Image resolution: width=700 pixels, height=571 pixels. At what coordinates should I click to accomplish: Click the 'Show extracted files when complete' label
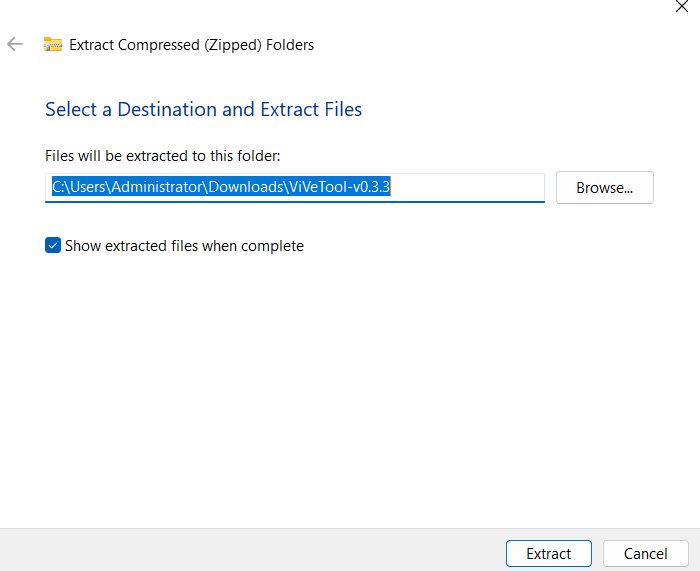click(184, 246)
